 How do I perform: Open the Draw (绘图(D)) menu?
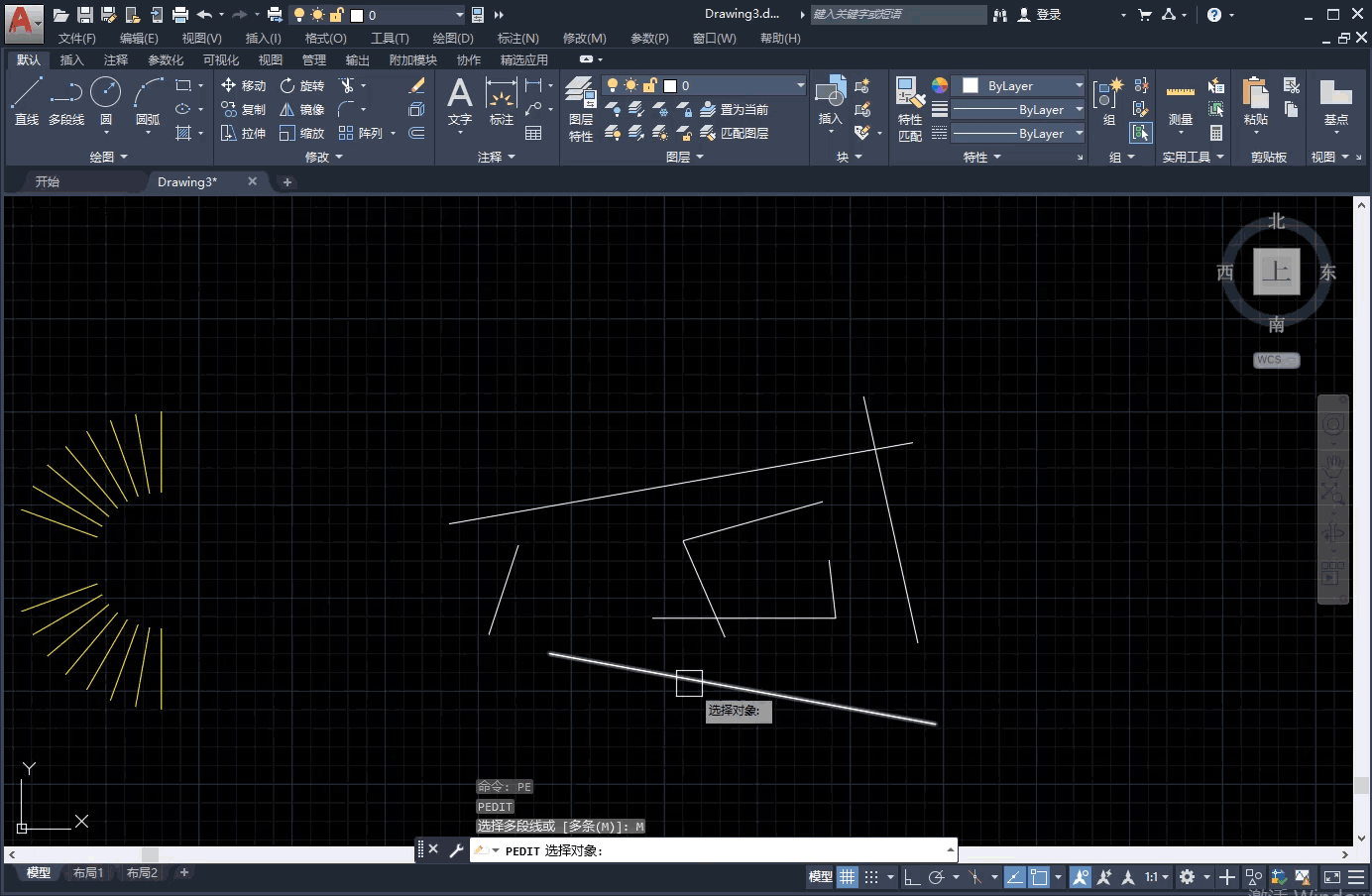pos(452,38)
